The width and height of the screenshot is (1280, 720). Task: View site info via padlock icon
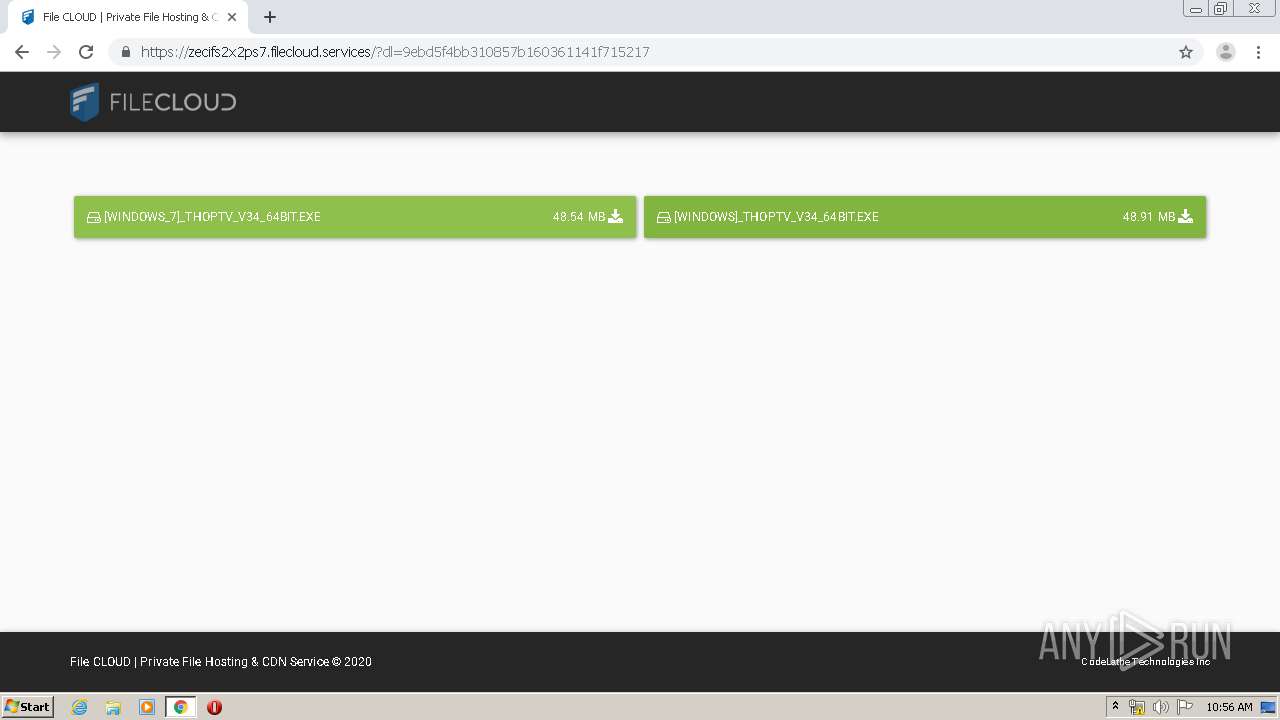coord(125,52)
